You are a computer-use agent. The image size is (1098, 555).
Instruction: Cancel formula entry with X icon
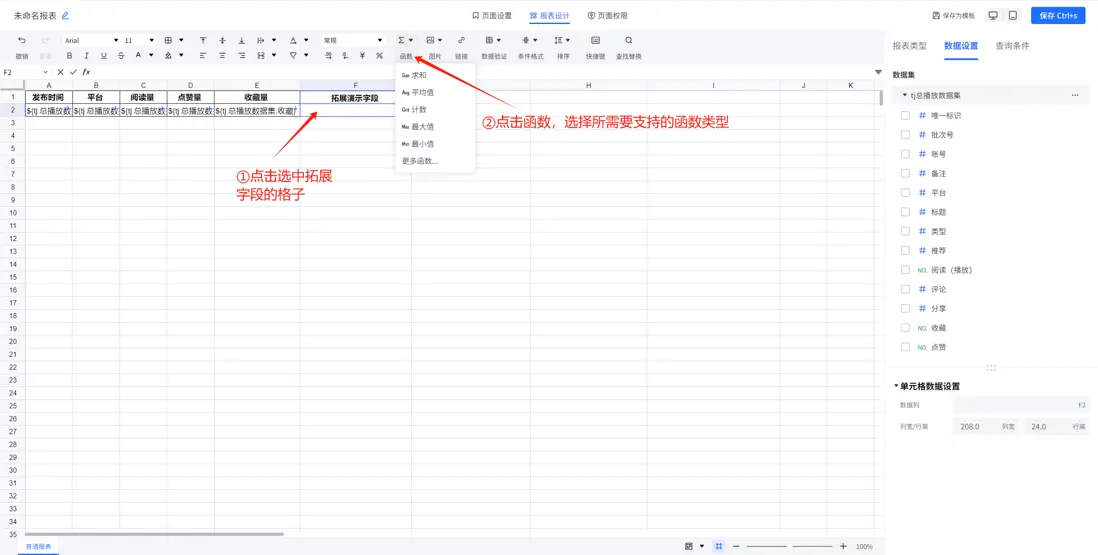pos(60,72)
